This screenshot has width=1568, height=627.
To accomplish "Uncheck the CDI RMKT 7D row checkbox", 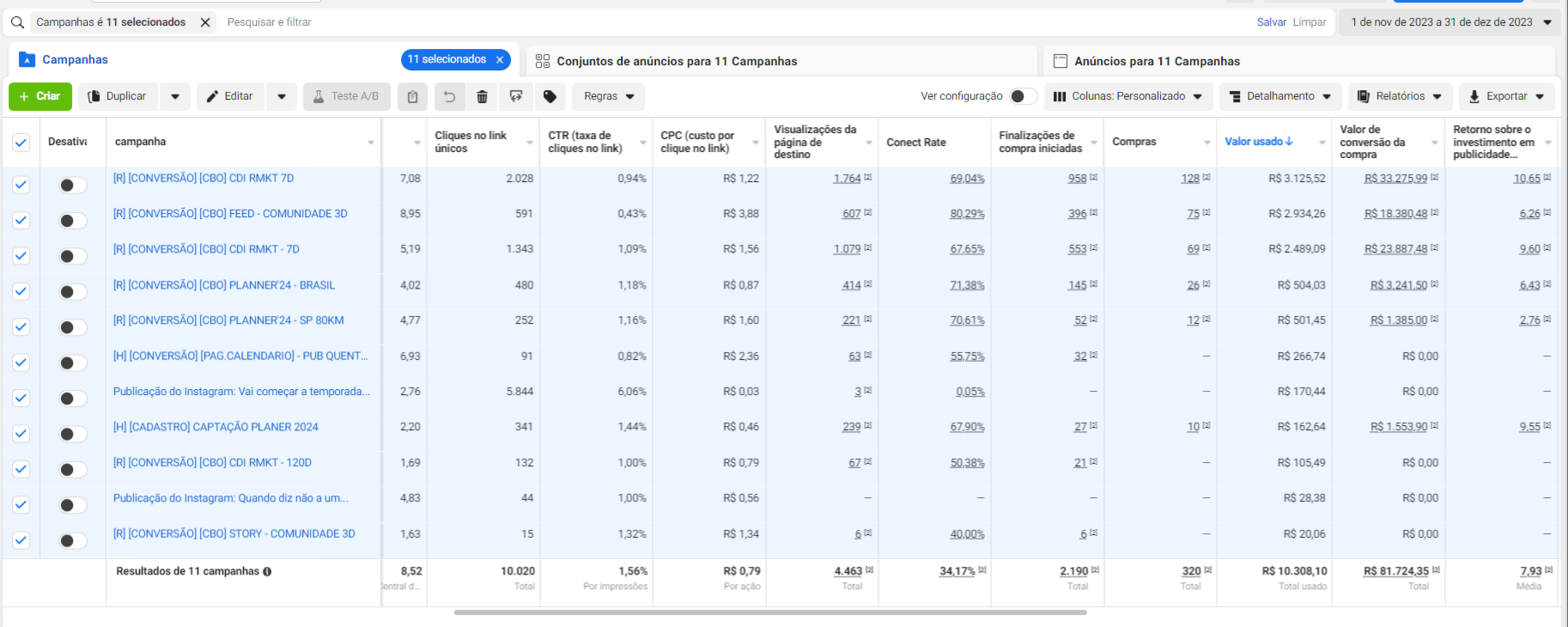I will 21,185.
